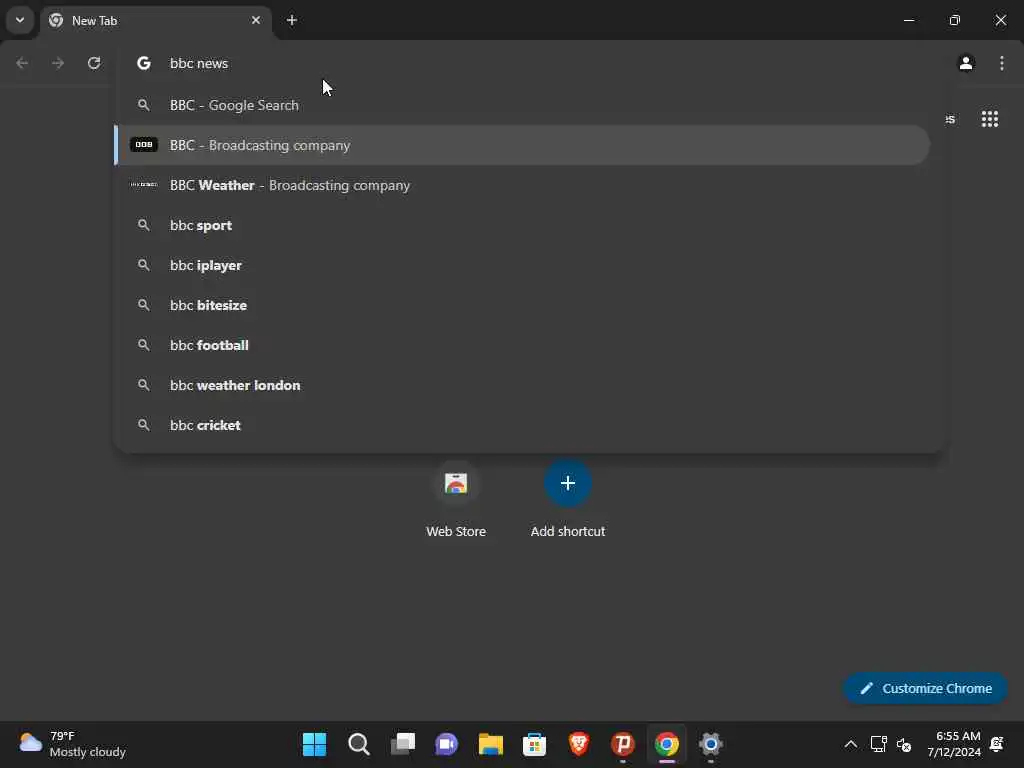Select the bbc iplayer suggestion
The image size is (1024, 768).
[522, 265]
